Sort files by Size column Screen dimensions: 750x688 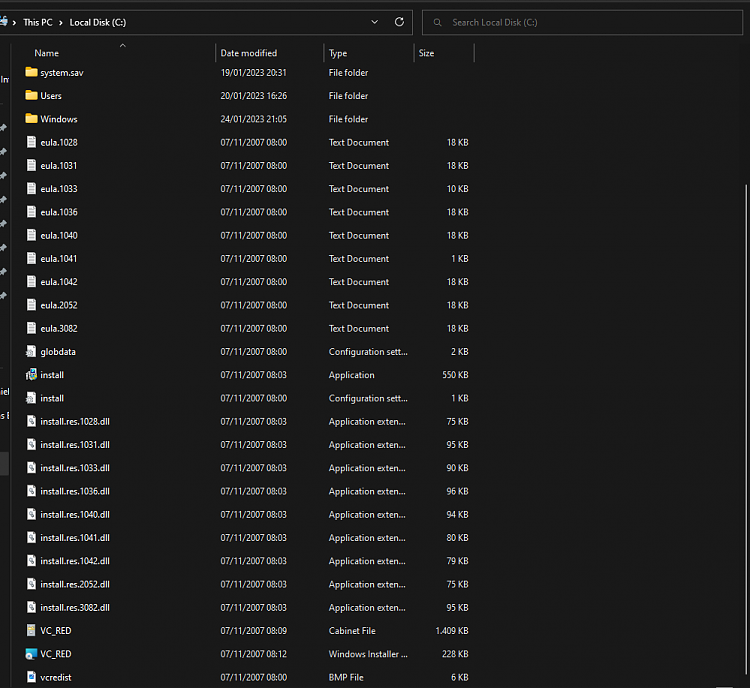426,53
